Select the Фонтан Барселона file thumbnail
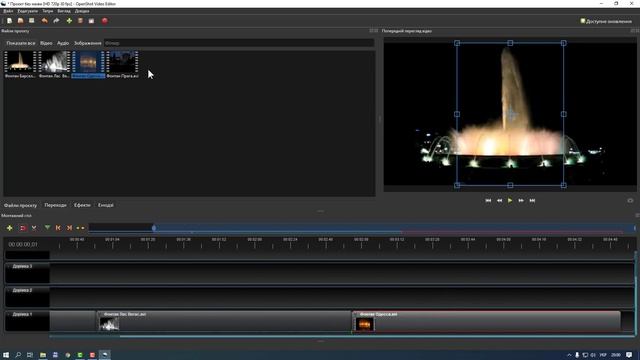 20,64
